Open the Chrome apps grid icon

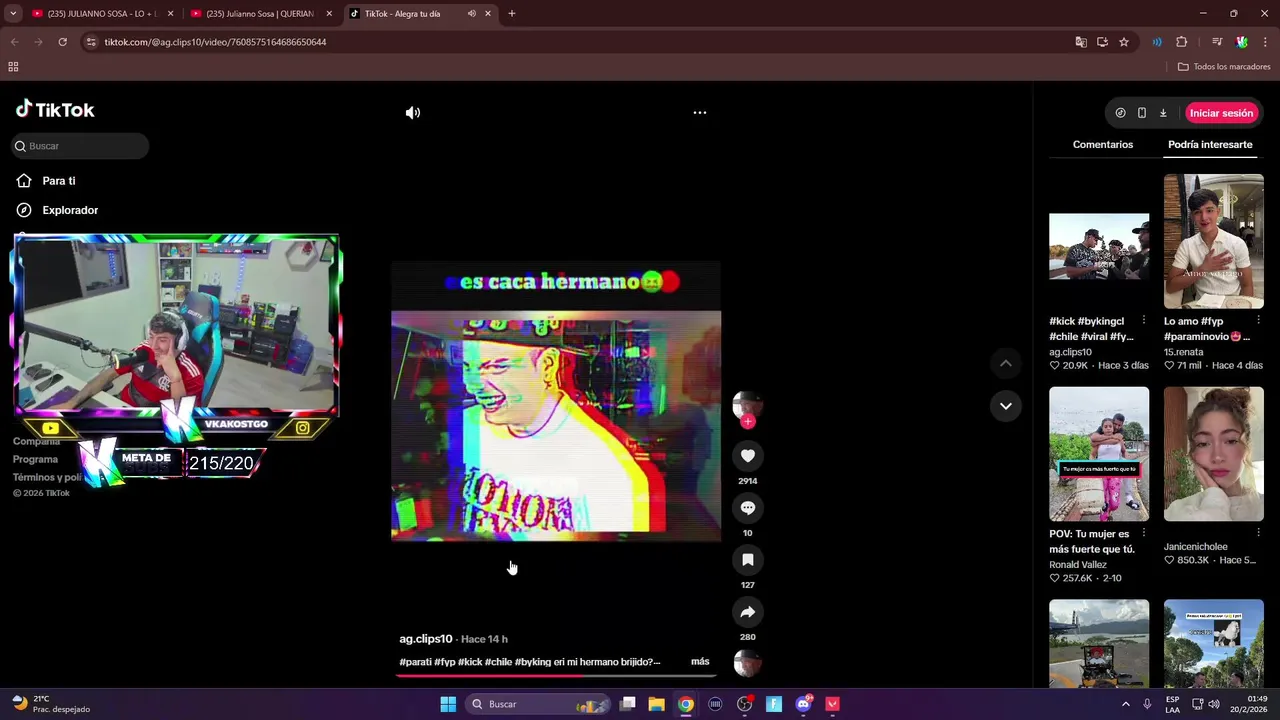(13, 67)
